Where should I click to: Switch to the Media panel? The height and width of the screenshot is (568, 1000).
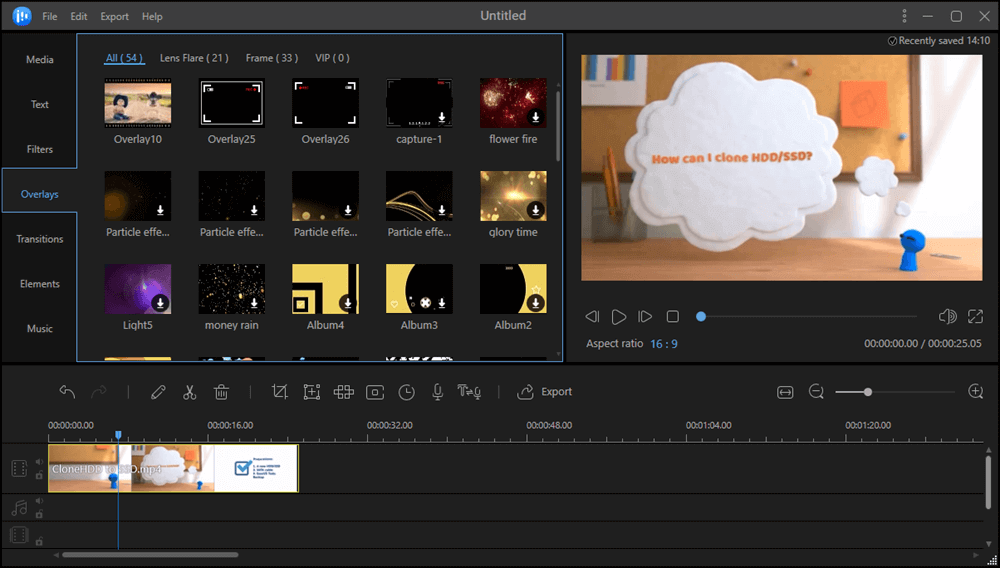click(x=40, y=59)
